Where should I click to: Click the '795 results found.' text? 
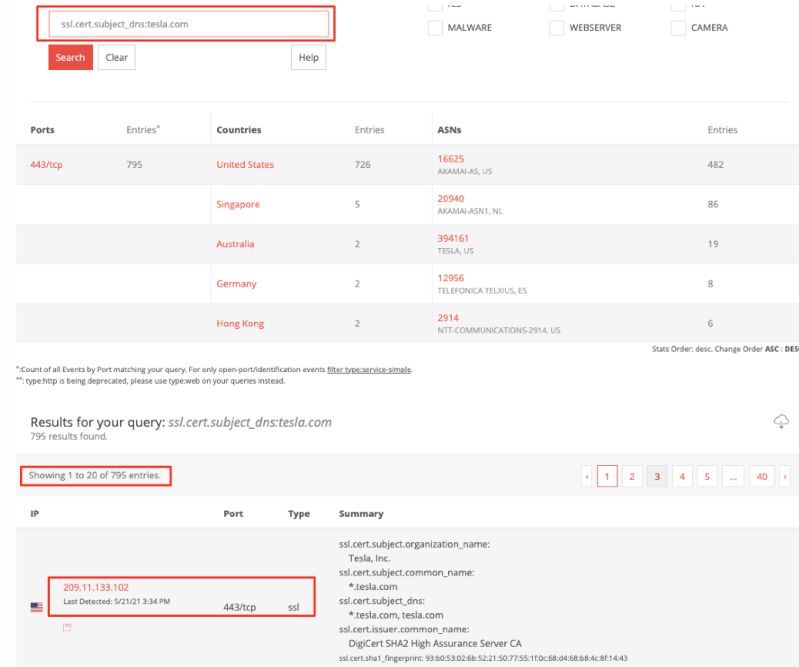click(69, 436)
